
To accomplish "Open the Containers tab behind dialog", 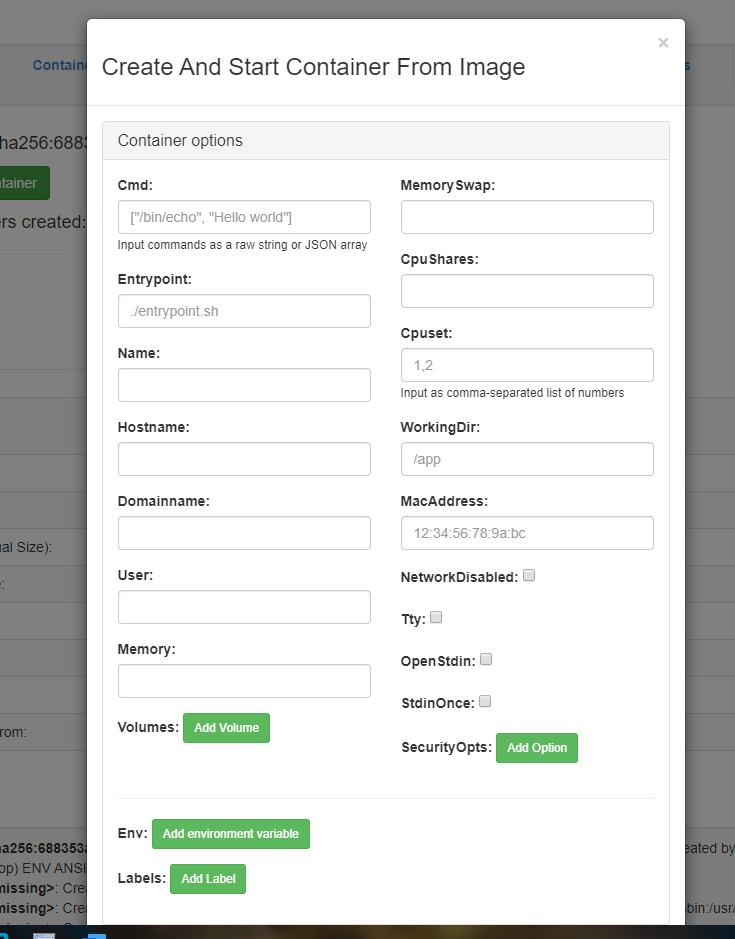I will coord(60,65).
